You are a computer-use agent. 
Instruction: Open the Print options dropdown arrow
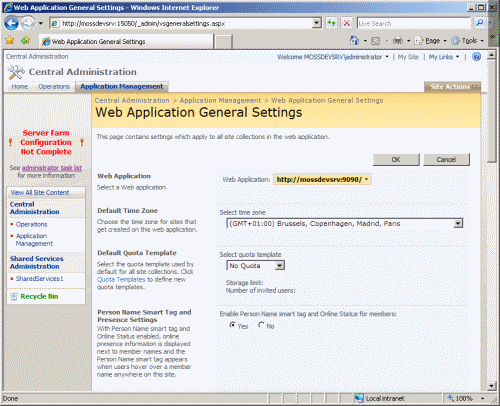coord(408,41)
